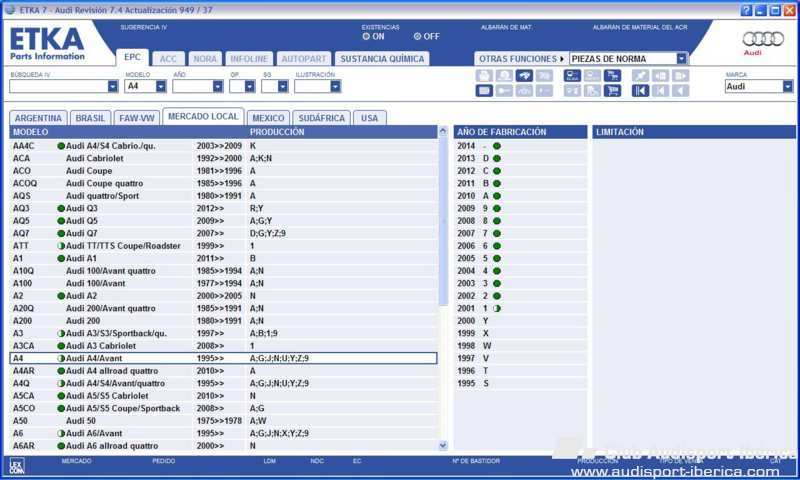
Task: Click the Audi rings logo
Action: (x=763, y=39)
